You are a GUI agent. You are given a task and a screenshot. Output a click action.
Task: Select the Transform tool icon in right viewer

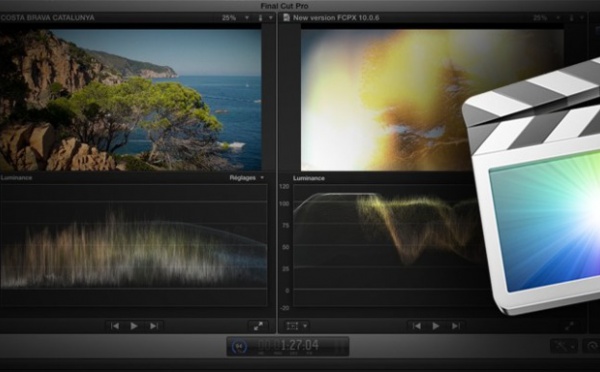pos(292,326)
